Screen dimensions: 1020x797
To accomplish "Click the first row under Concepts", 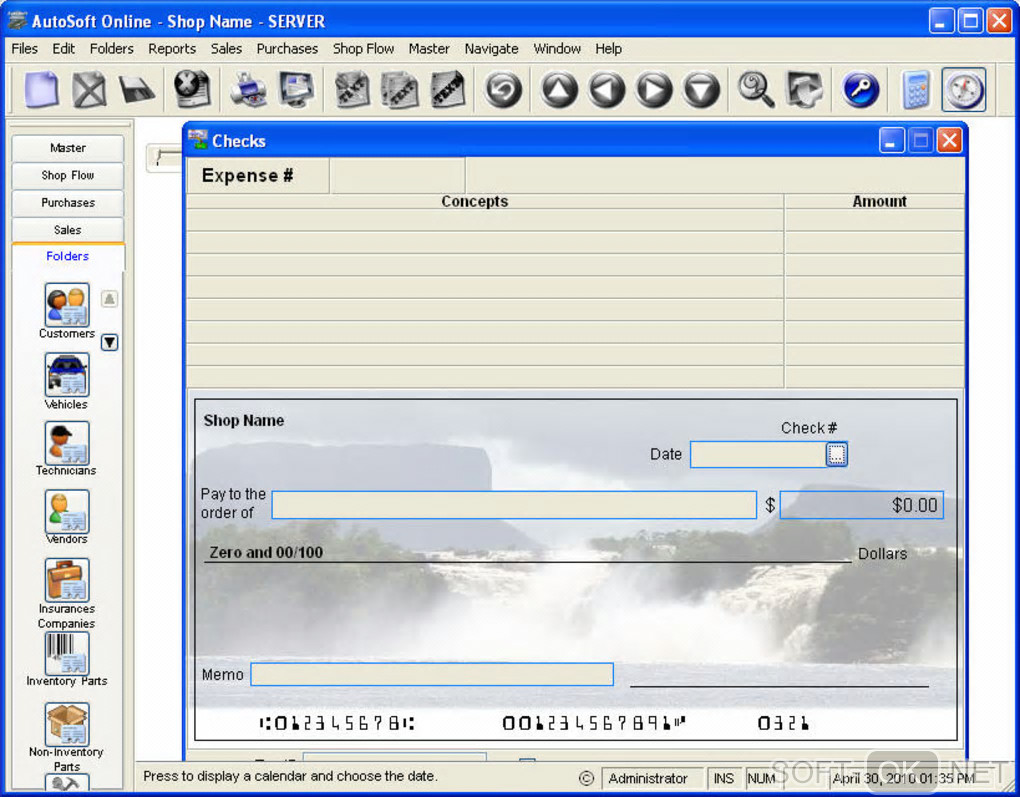I will coord(485,220).
